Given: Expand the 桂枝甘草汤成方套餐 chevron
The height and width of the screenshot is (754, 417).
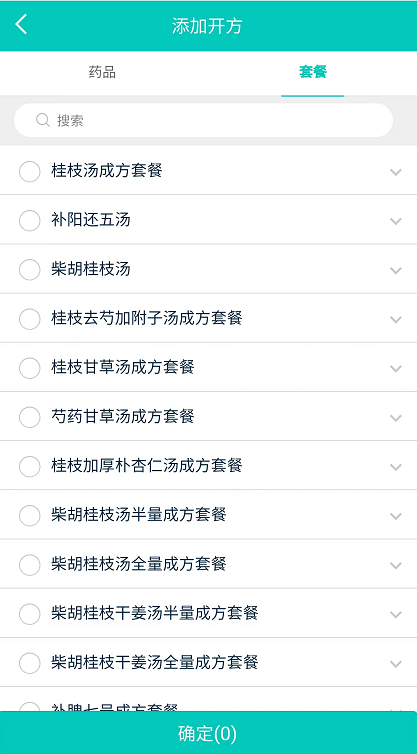Looking at the screenshot, I should click(395, 369).
